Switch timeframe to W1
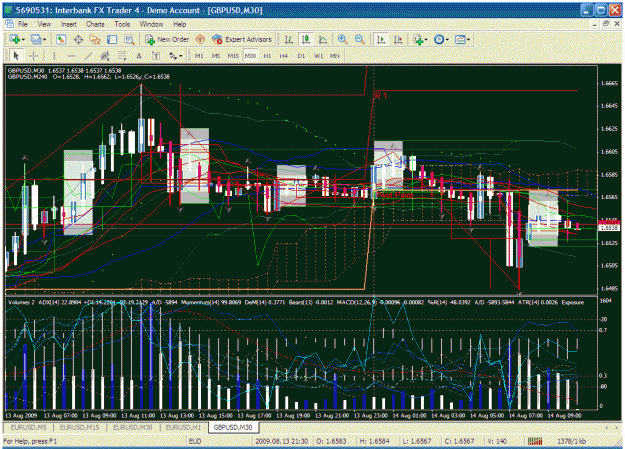The image size is (625, 449). 318,56
